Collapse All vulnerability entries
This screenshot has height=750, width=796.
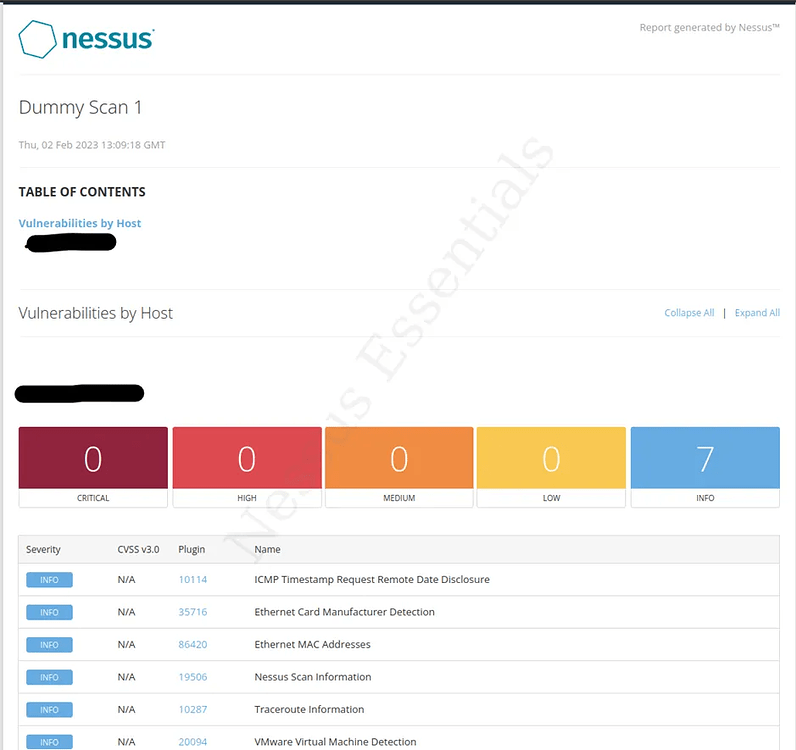(x=689, y=313)
